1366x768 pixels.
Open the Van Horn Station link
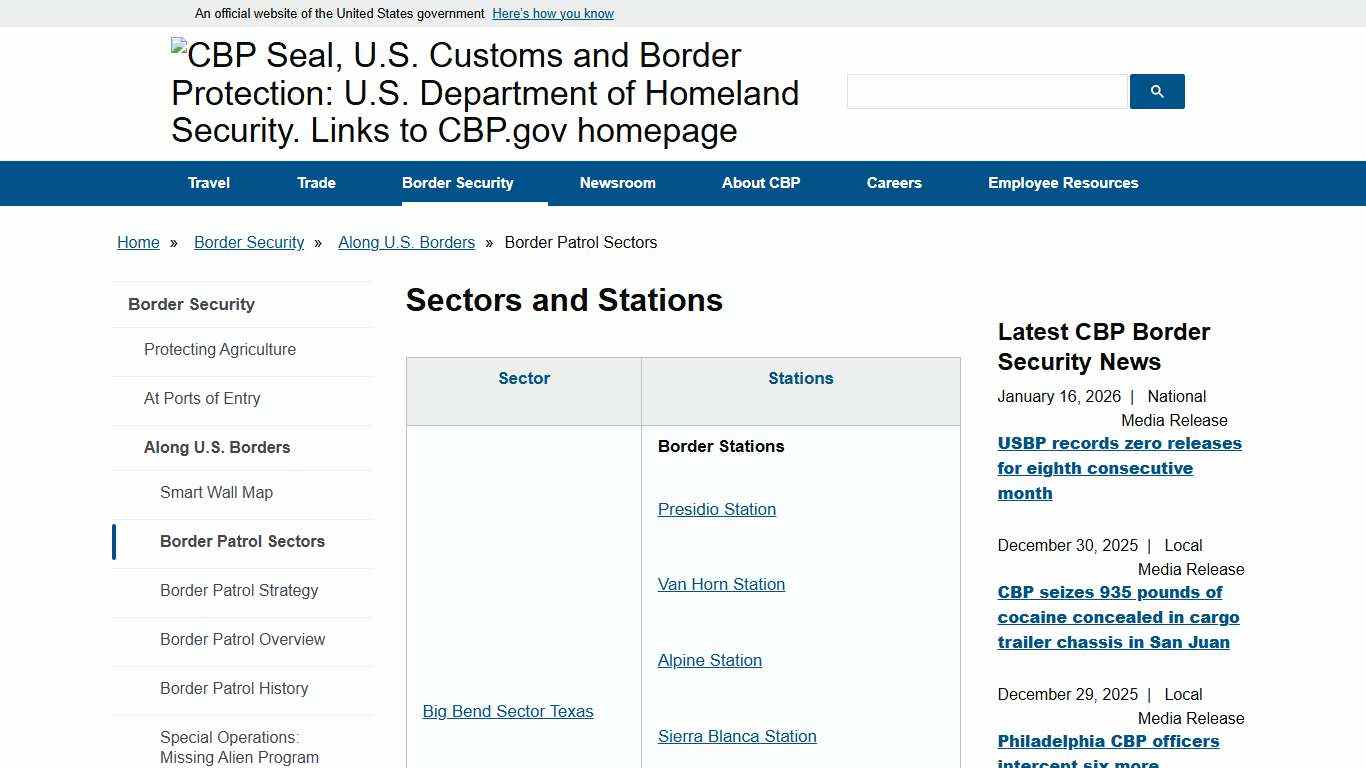click(x=721, y=584)
